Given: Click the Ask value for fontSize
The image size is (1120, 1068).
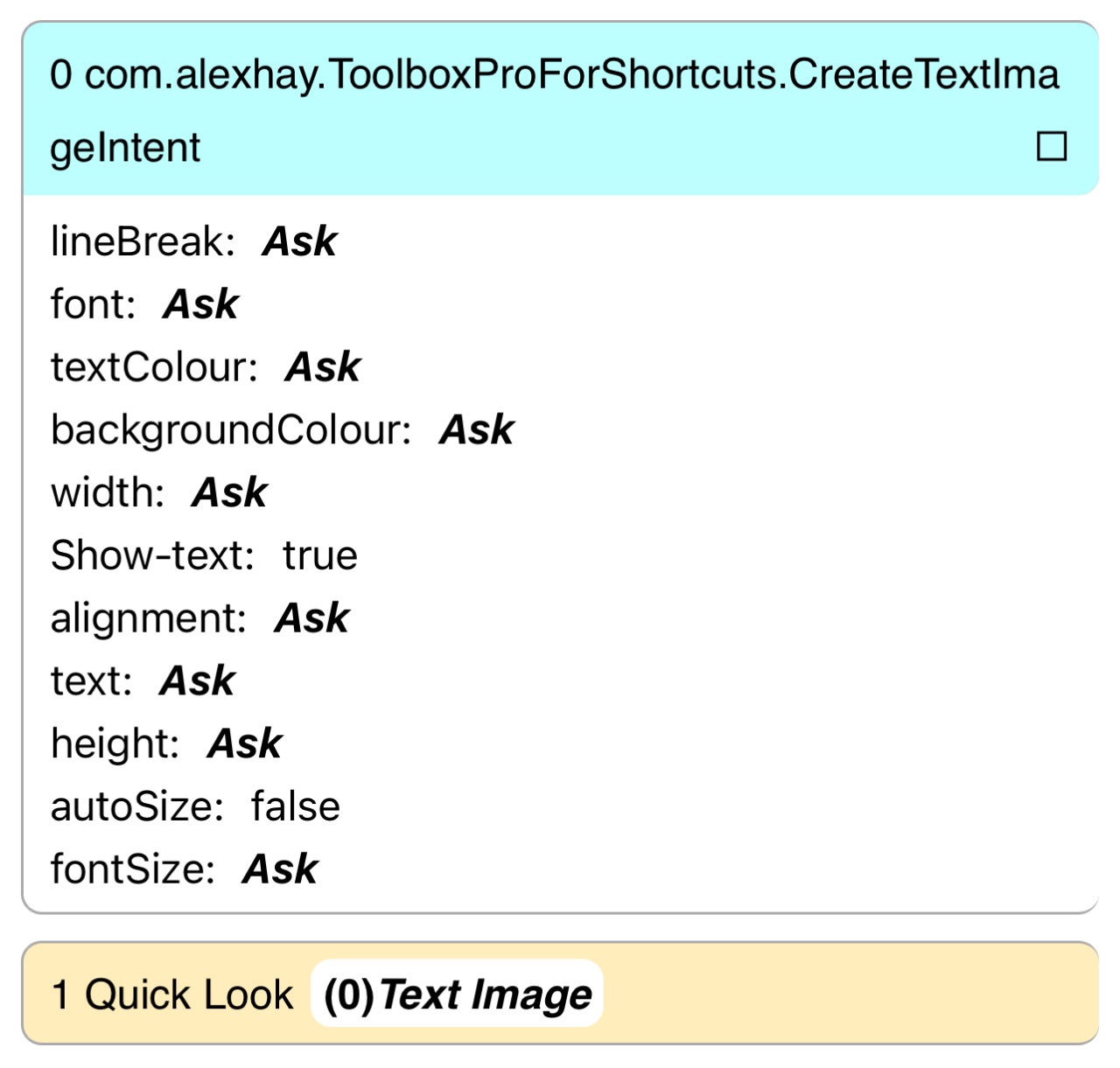Looking at the screenshot, I should tap(280, 869).
